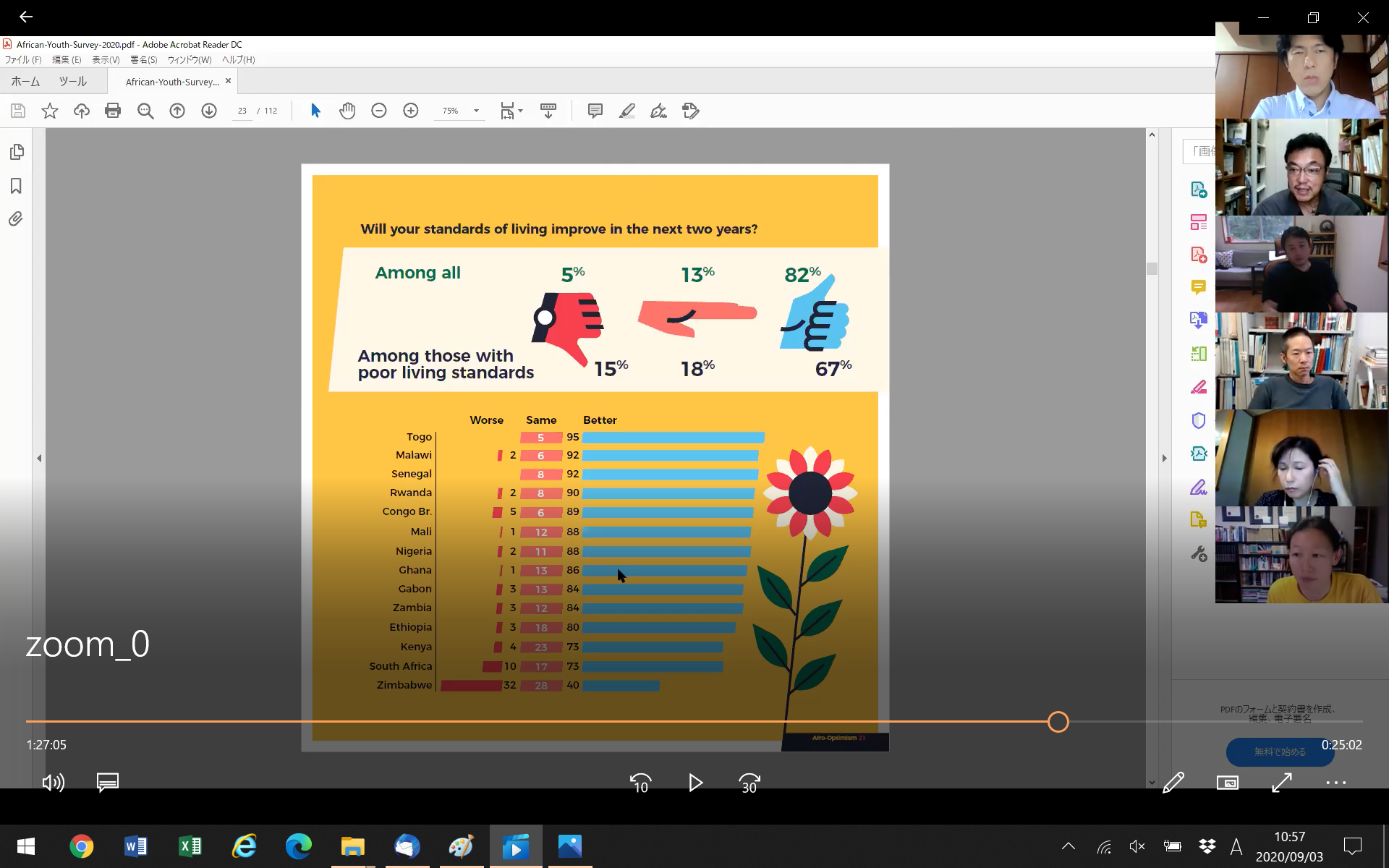Open more options ellipsis in player
The height and width of the screenshot is (868, 1389).
coord(1336,783)
